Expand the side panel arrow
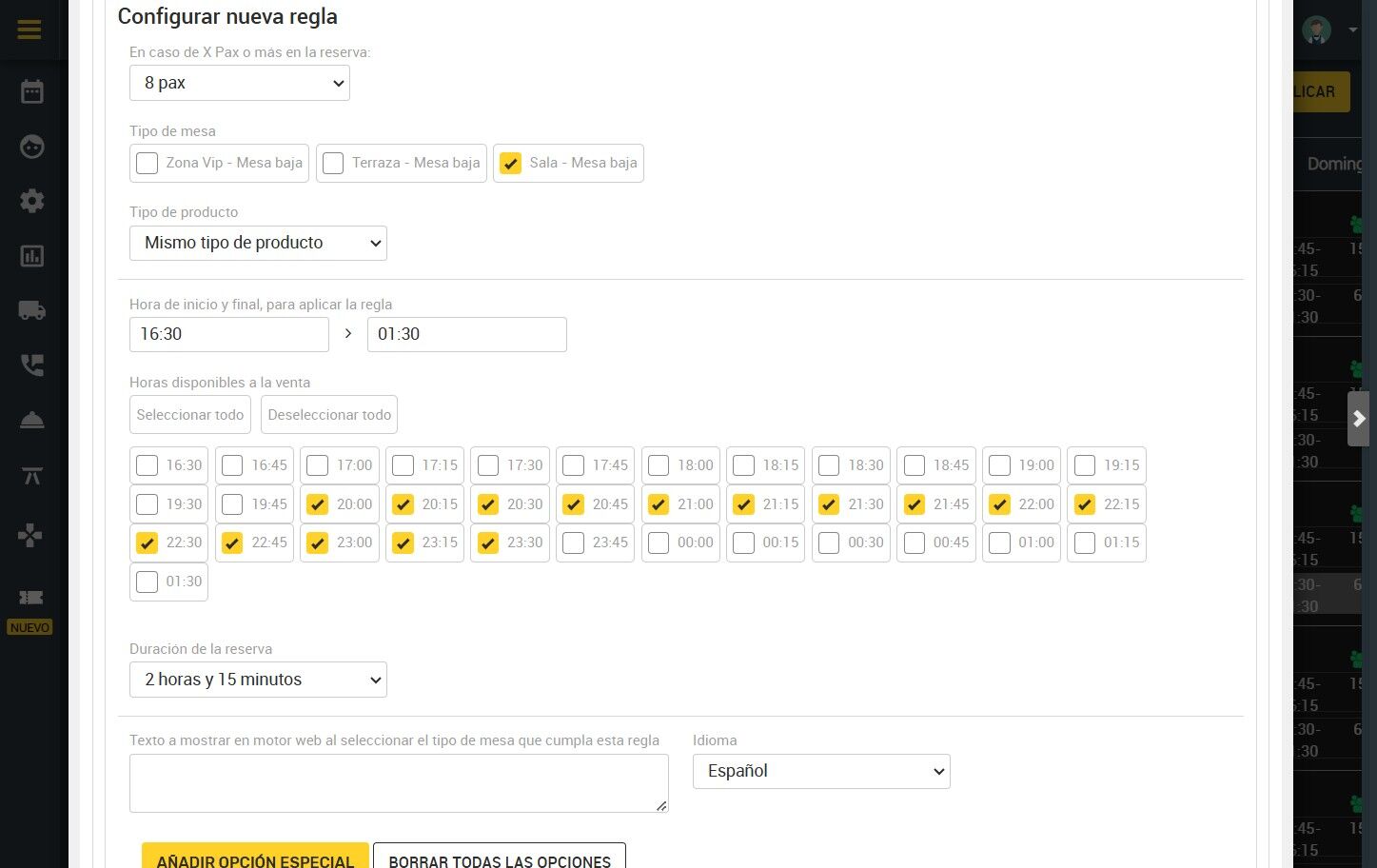 [1359, 419]
